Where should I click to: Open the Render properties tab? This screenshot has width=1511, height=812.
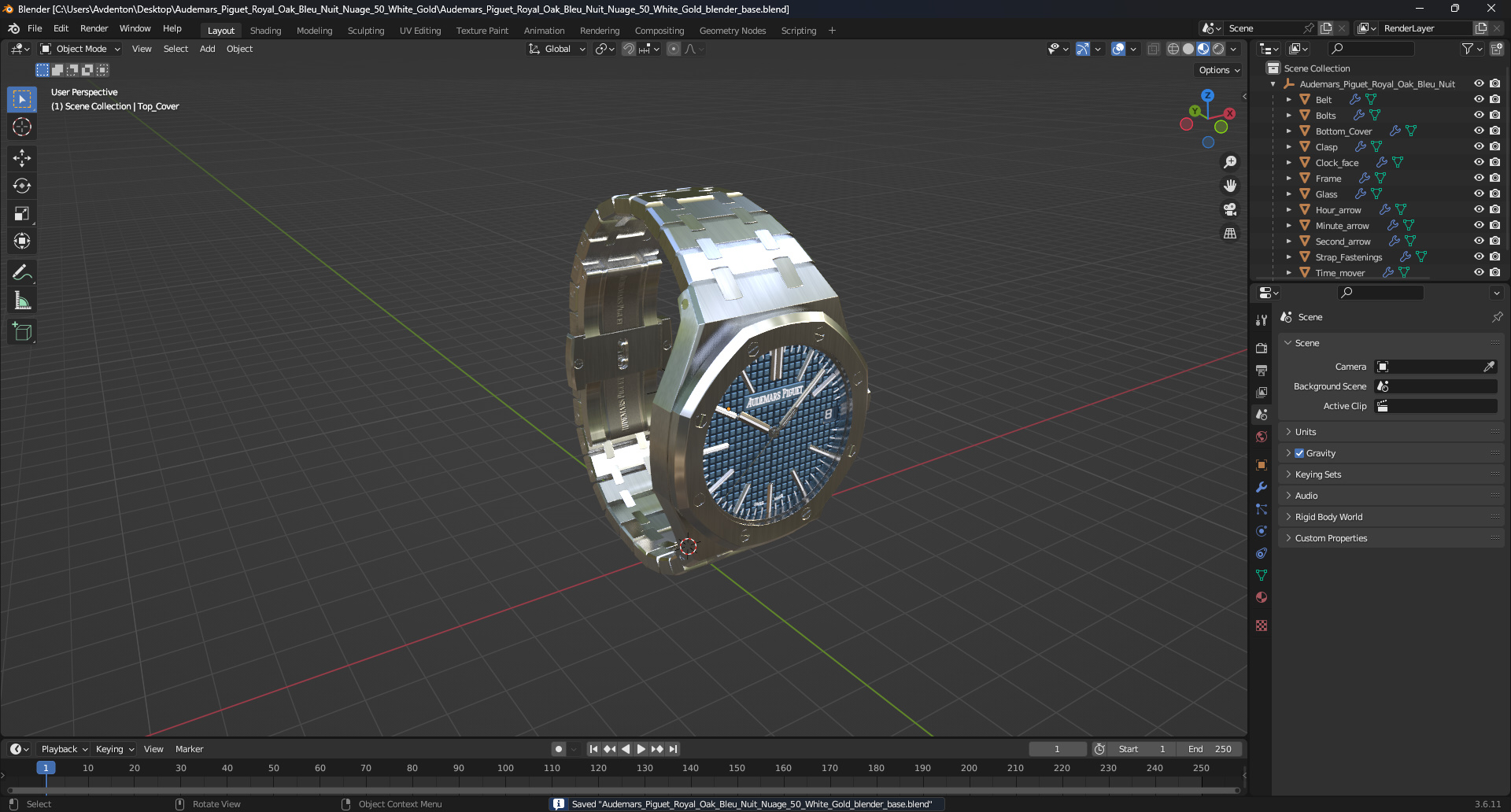pos(1262,348)
